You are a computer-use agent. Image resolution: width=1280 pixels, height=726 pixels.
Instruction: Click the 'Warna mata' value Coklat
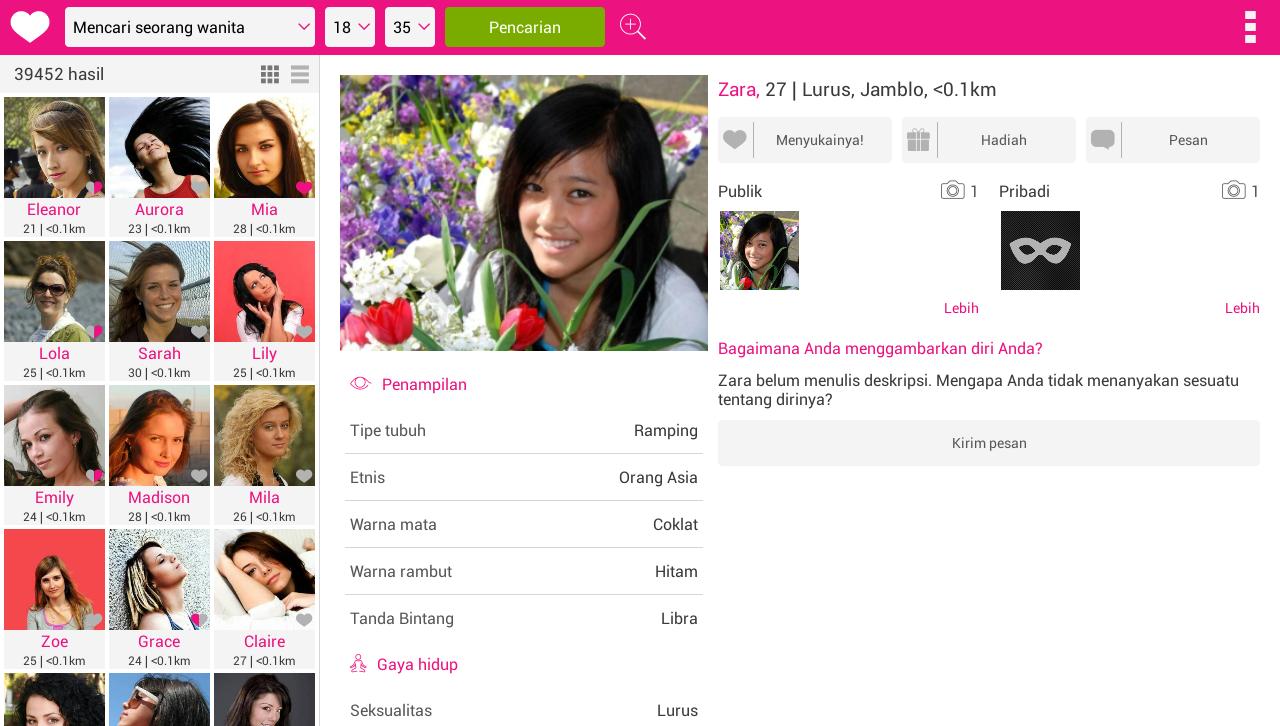[675, 524]
